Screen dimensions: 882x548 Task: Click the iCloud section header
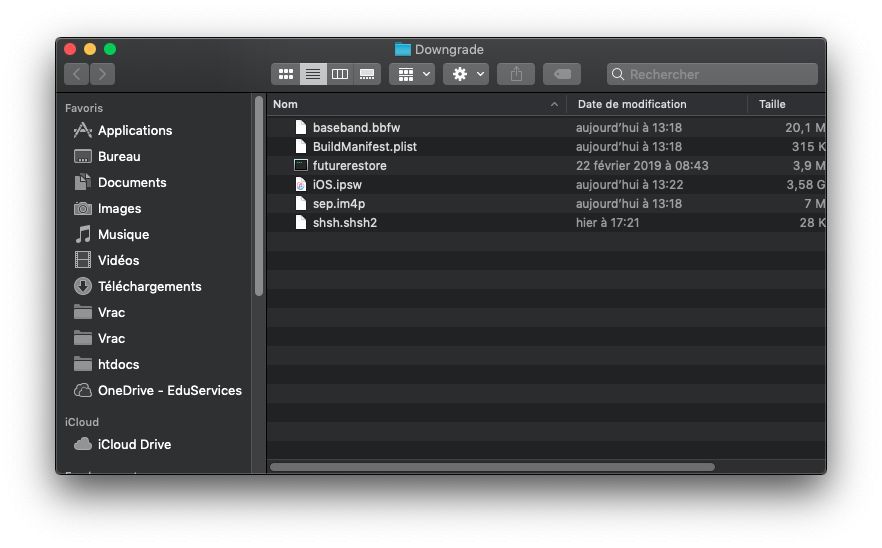(x=82, y=422)
